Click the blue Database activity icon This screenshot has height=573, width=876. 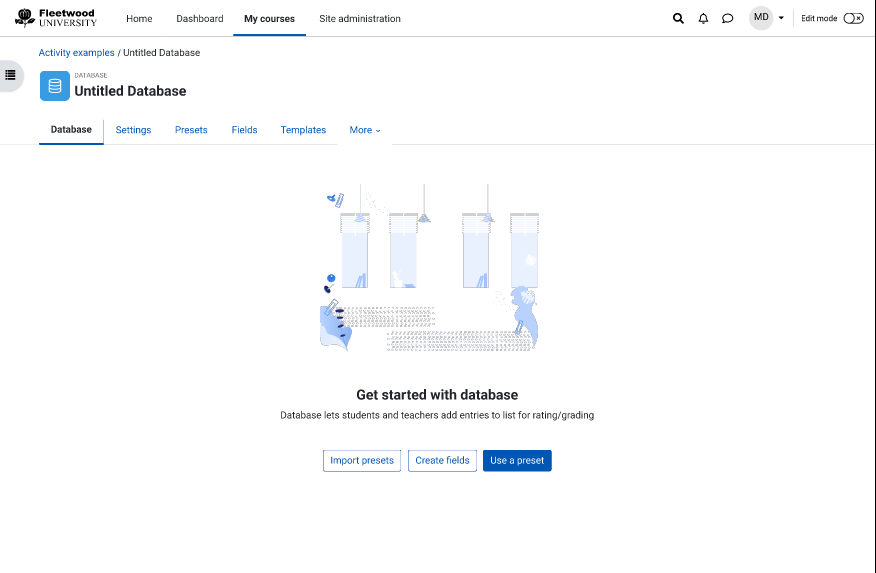(55, 86)
